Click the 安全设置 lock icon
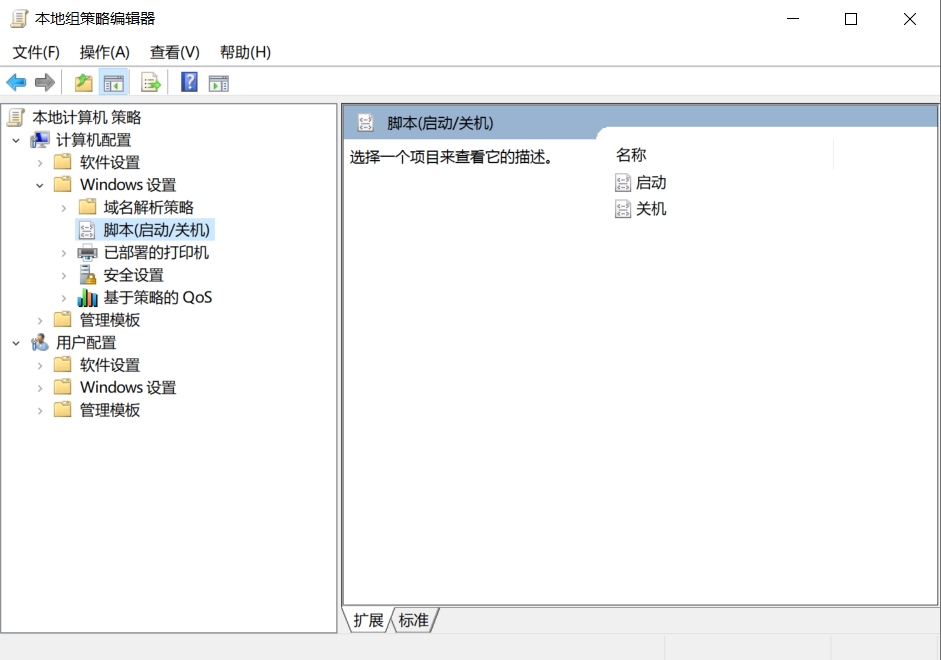The width and height of the screenshot is (941, 660). coord(88,275)
